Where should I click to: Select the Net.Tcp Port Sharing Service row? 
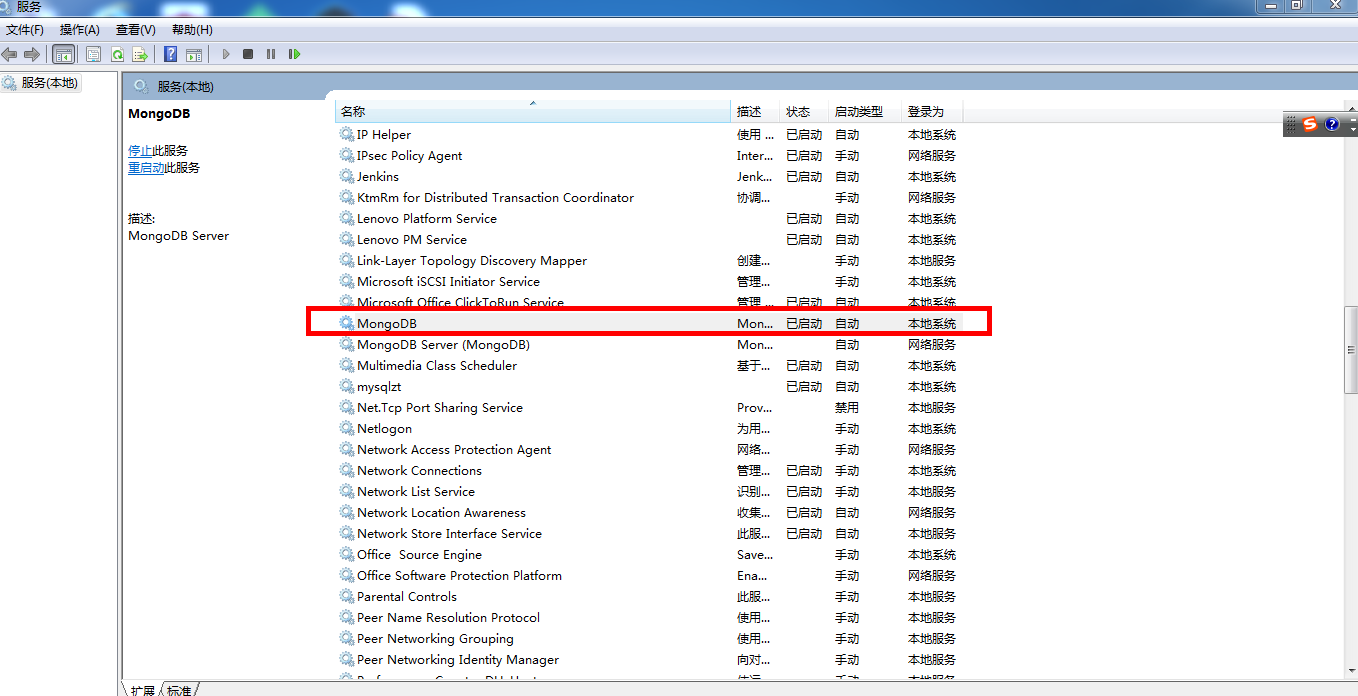[x=648, y=407]
